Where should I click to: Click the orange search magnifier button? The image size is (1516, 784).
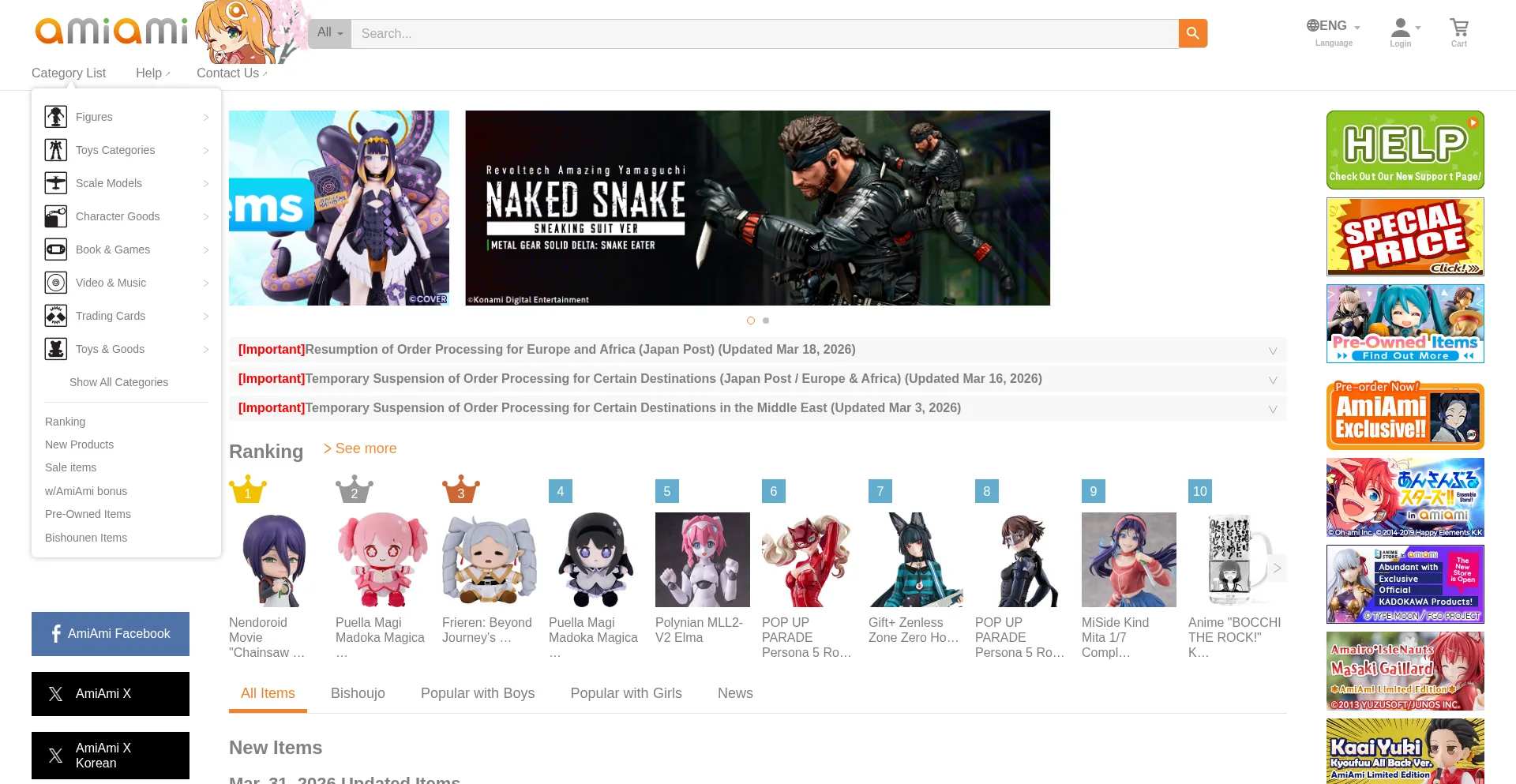[x=1192, y=33]
